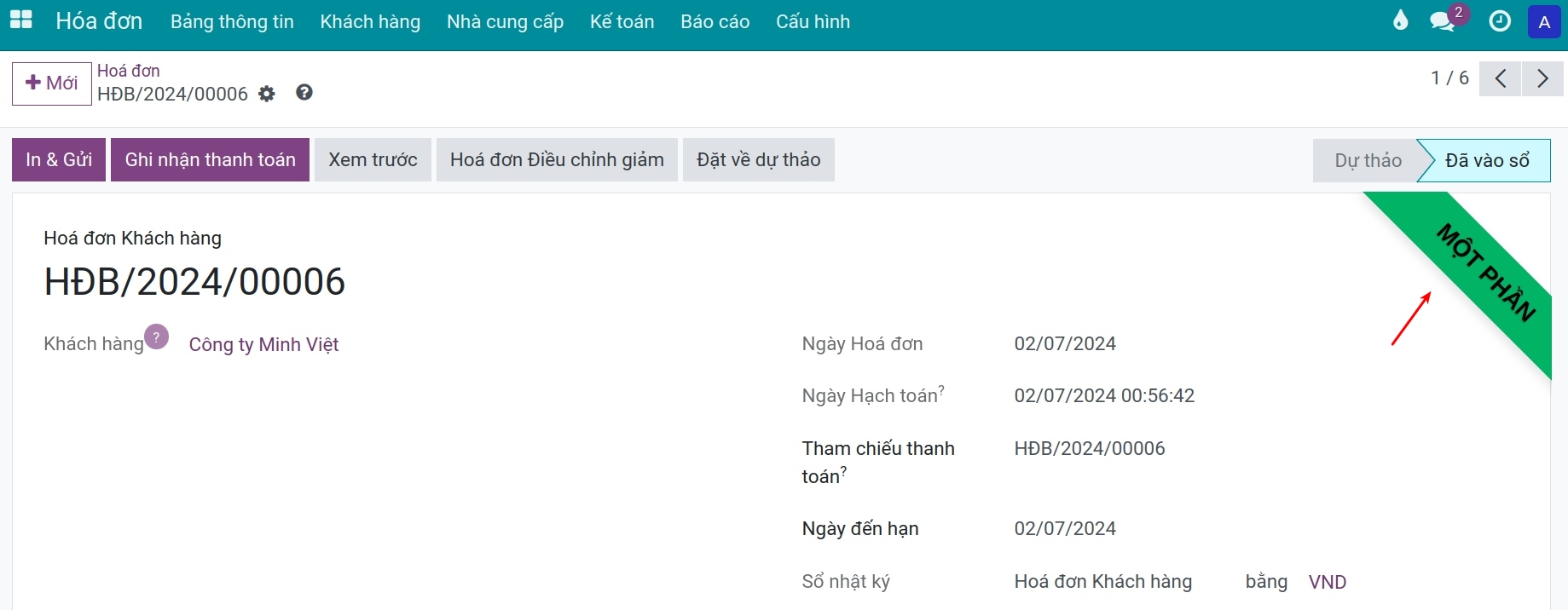This screenshot has height=610, width=1568.
Task: Open the apps grid home menu icon
Action: coord(20,20)
